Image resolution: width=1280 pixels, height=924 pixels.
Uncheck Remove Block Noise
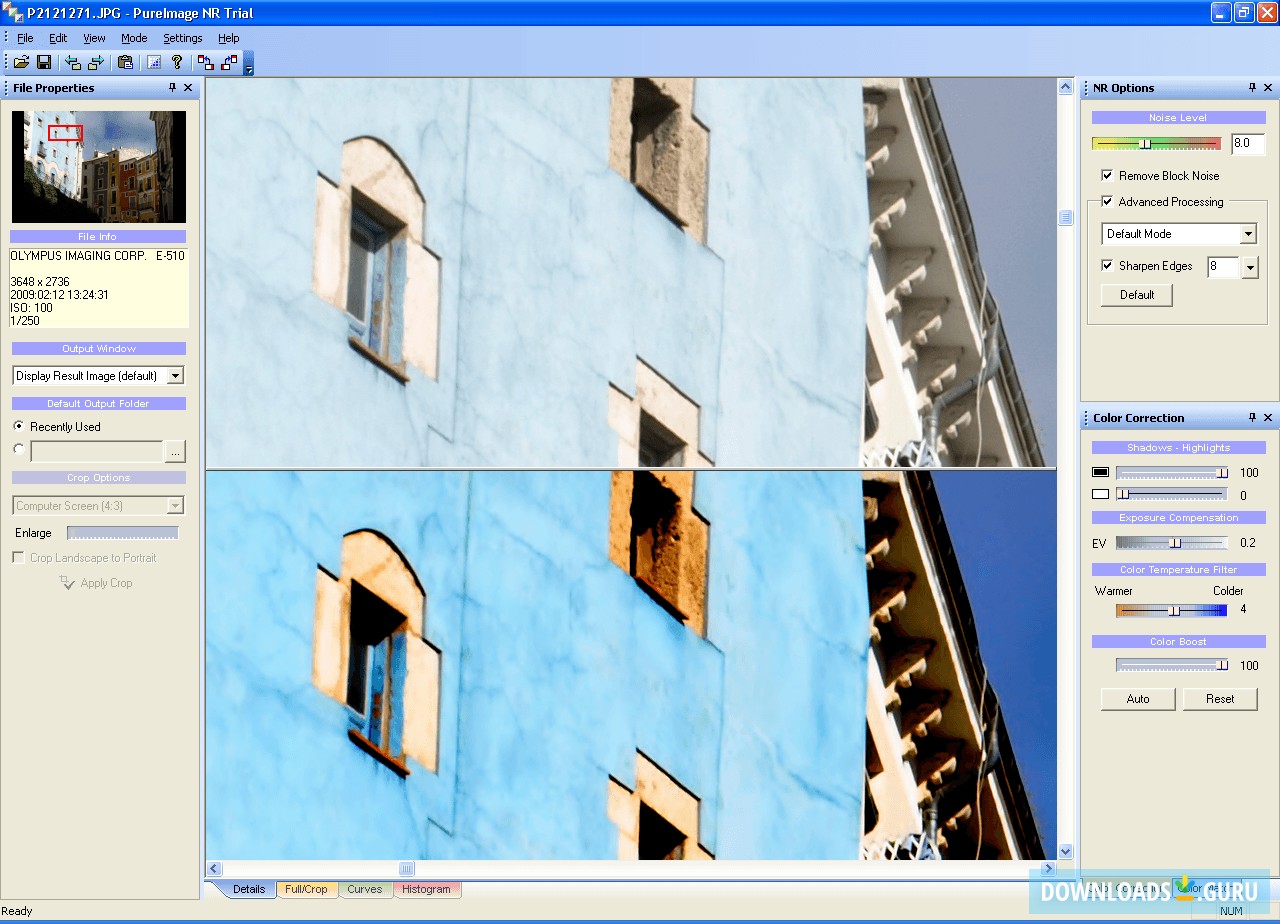tap(1107, 175)
